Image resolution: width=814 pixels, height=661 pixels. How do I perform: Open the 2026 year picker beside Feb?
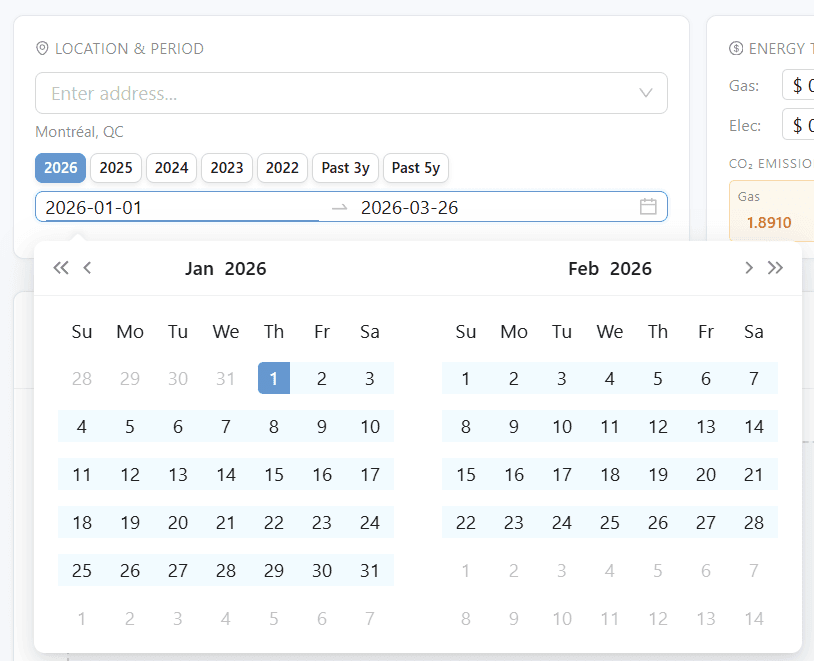pos(631,268)
